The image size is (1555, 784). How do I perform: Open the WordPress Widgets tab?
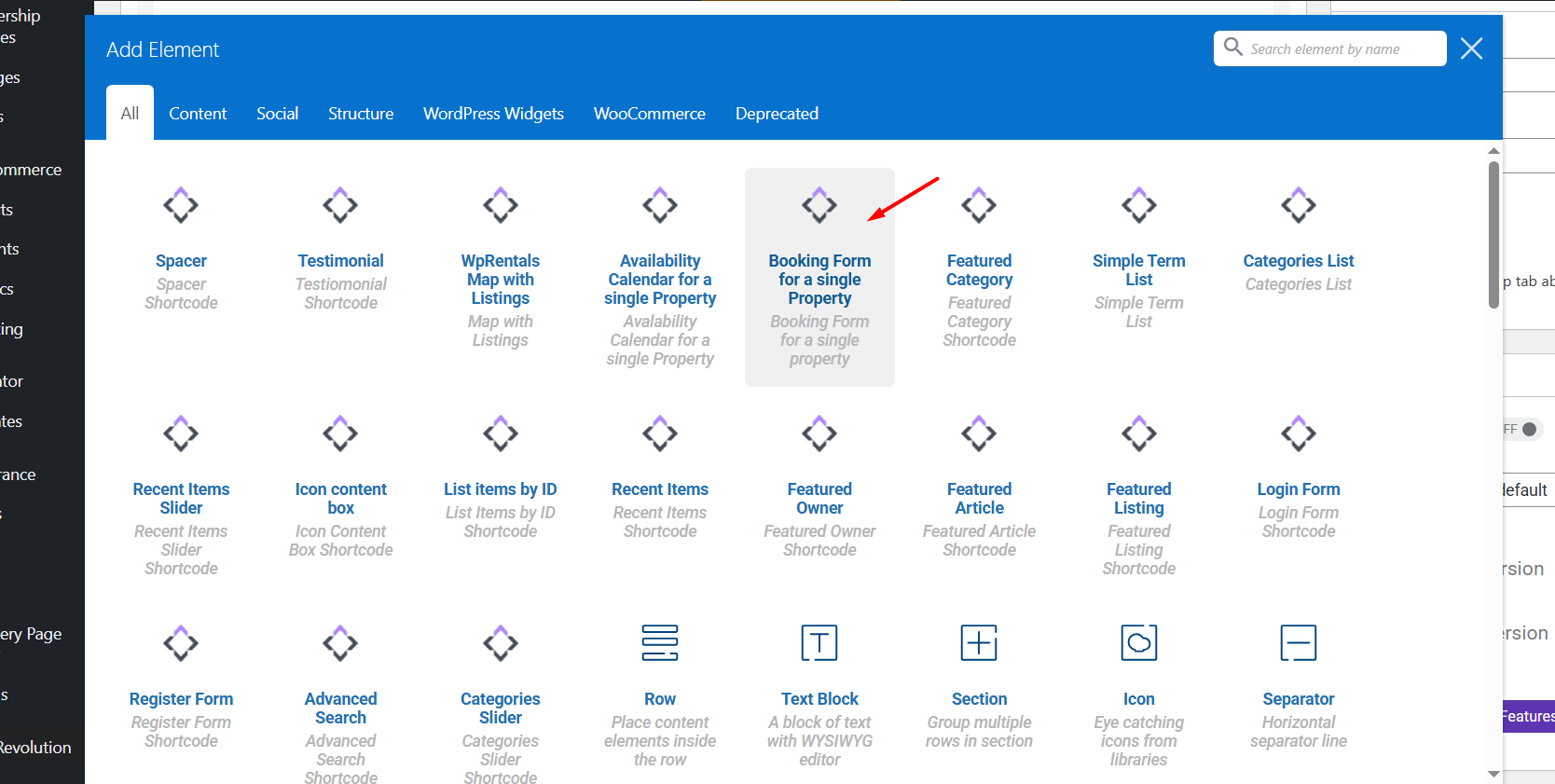[493, 114]
